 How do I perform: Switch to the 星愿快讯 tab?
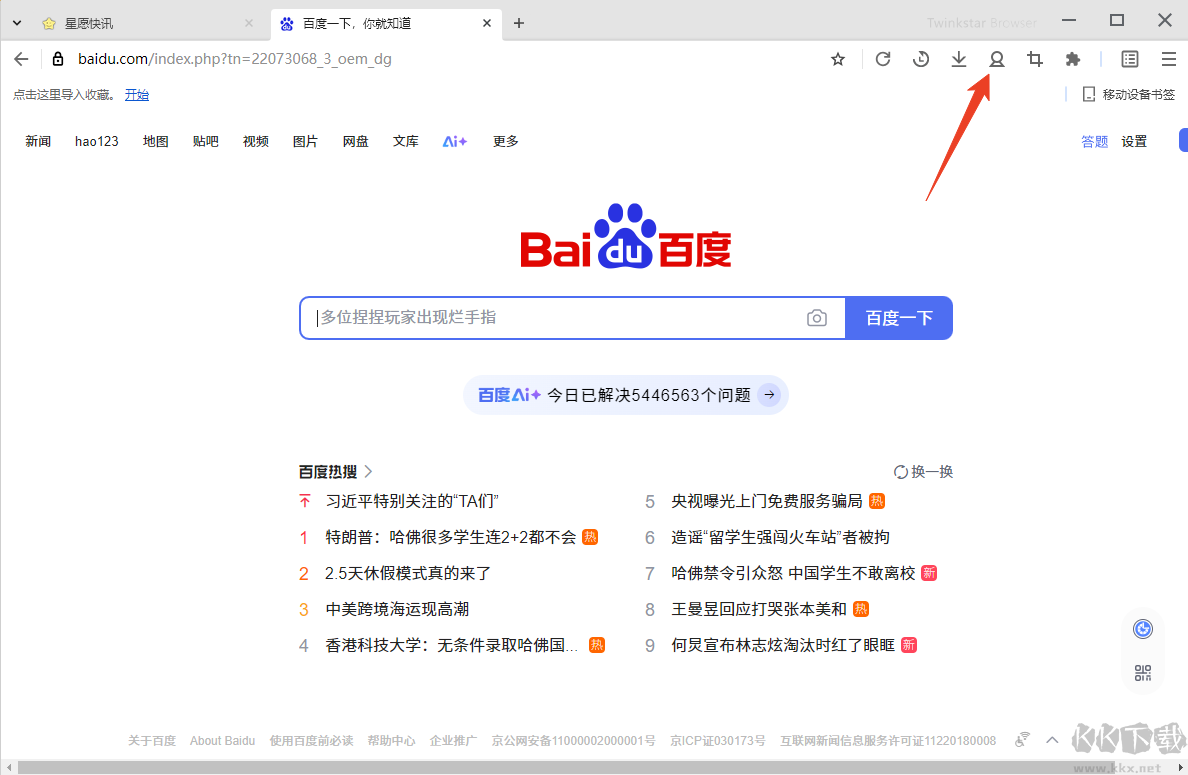[x=146, y=23]
